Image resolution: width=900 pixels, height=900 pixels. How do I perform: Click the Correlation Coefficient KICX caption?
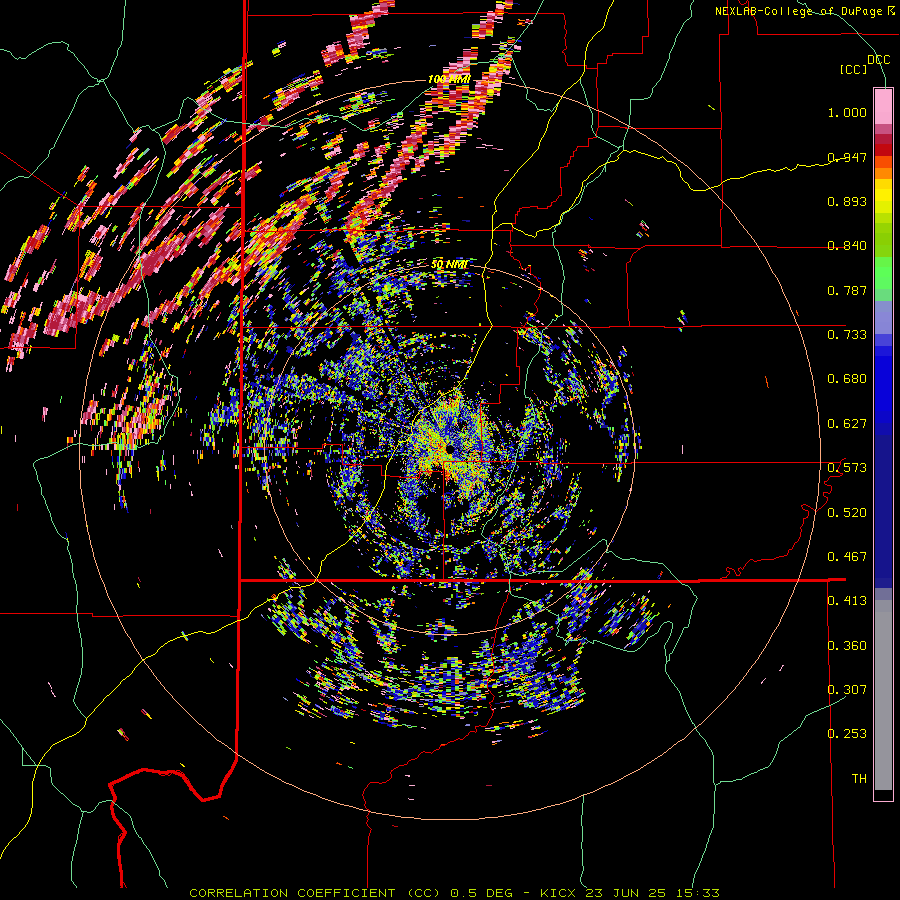tap(454, 893)
